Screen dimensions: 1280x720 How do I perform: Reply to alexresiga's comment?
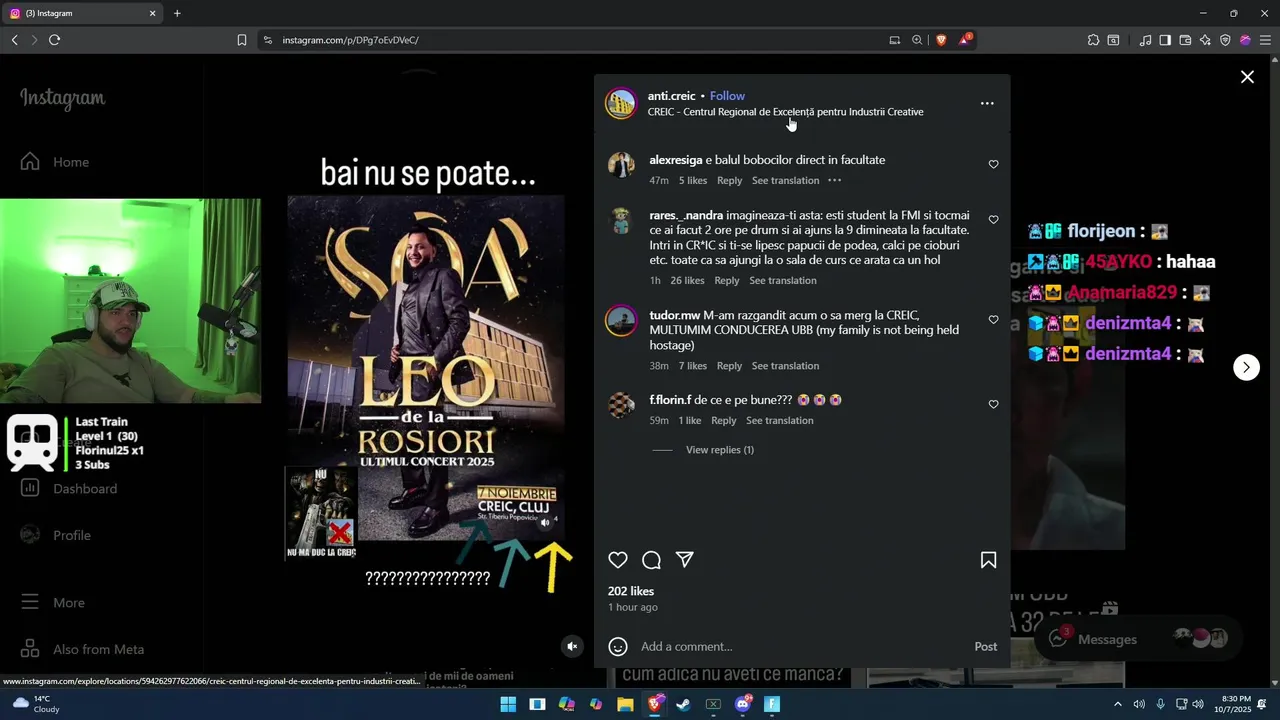pyautogui.click(x=729, y=181)
